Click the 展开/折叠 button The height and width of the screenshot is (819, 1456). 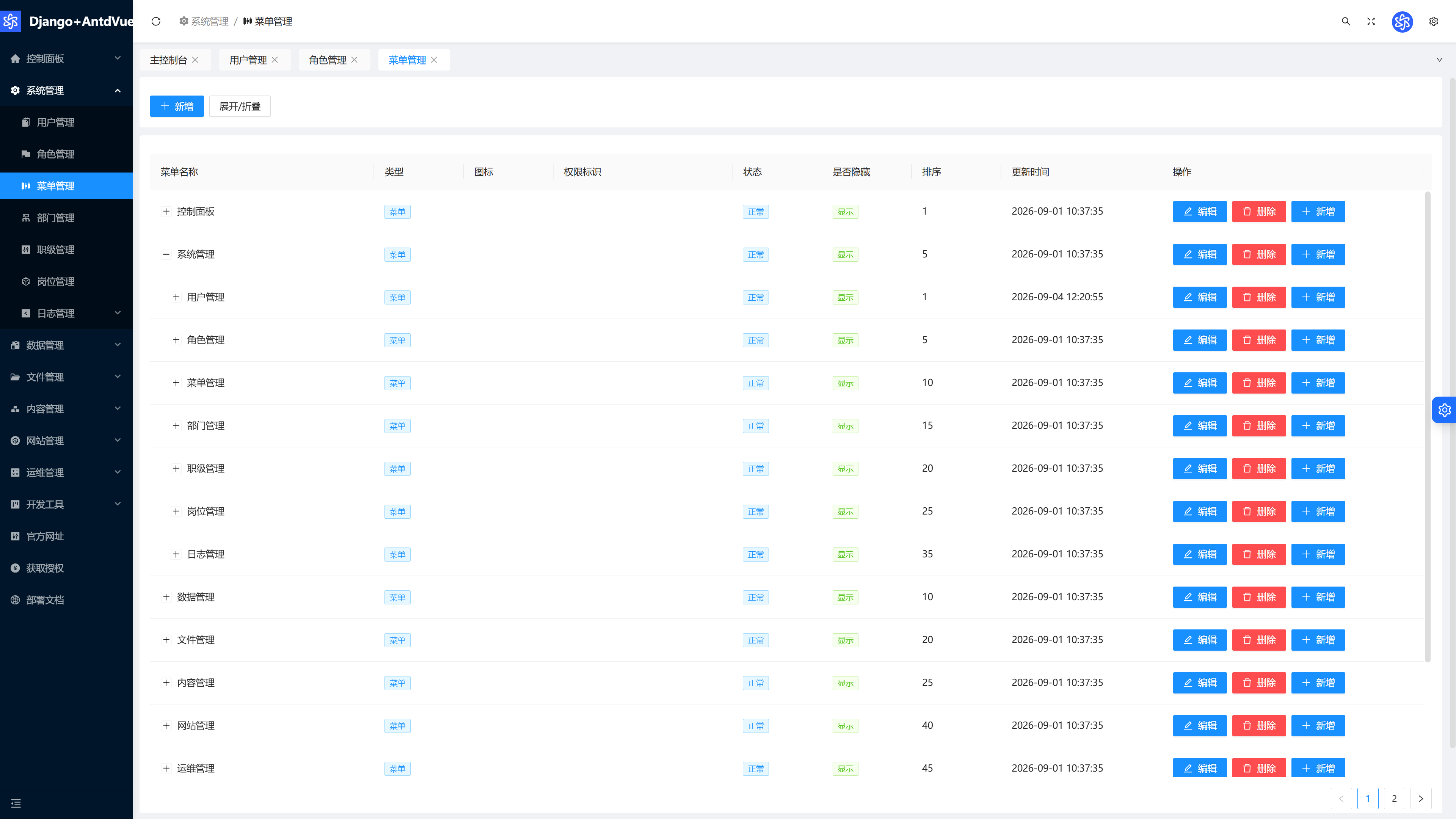(240, 106)
